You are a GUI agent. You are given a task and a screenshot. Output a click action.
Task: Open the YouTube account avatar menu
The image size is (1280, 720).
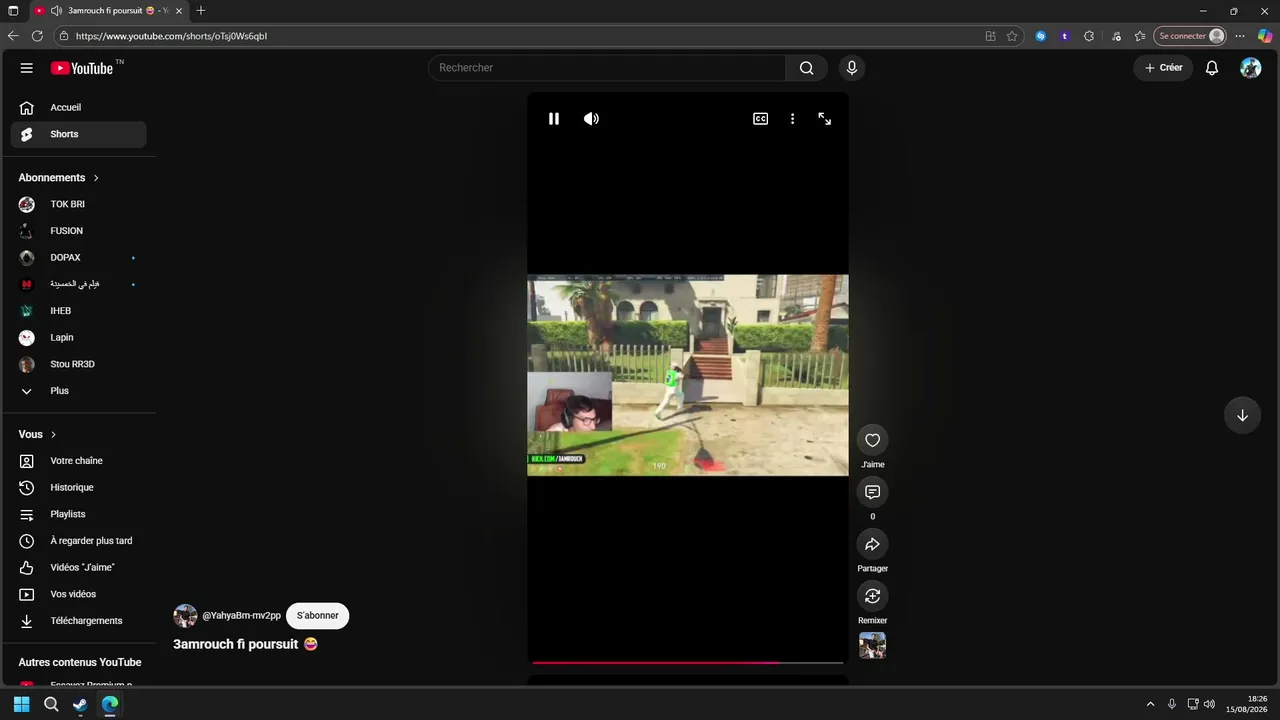coord(1251,68)
